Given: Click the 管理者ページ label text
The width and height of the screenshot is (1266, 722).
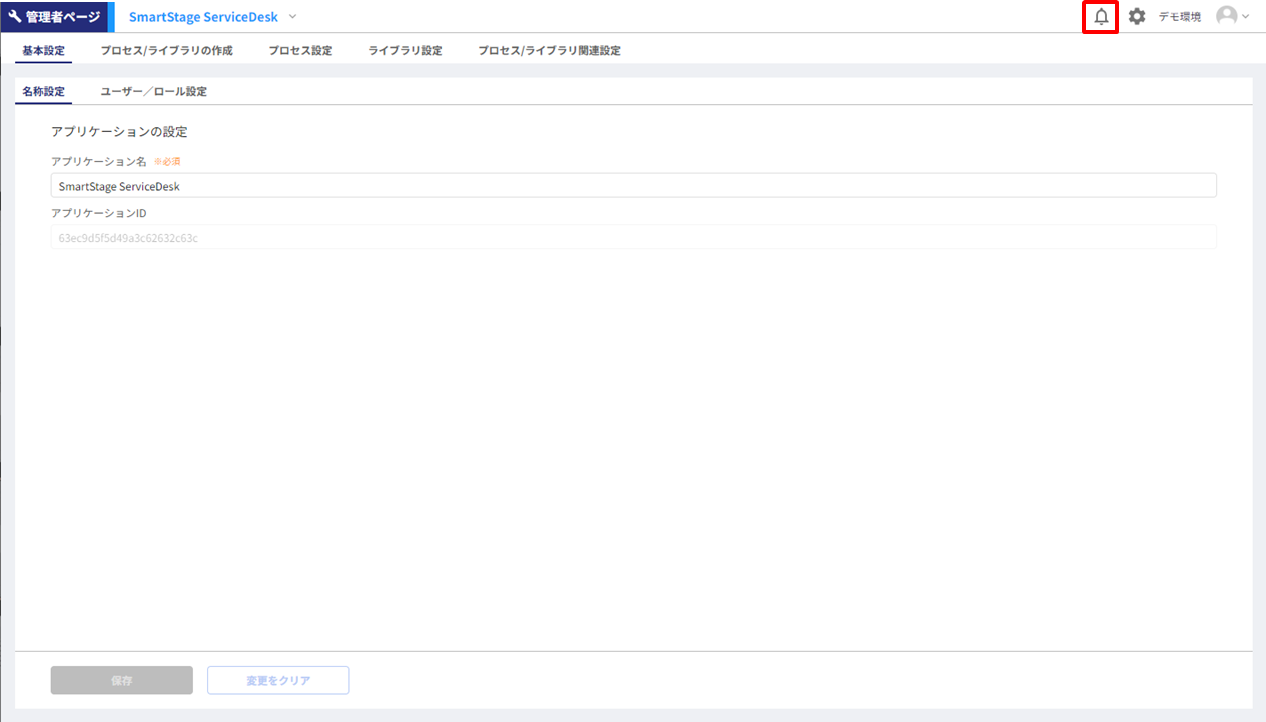Looking at the screenshot, I should click(x=63, y=17).
